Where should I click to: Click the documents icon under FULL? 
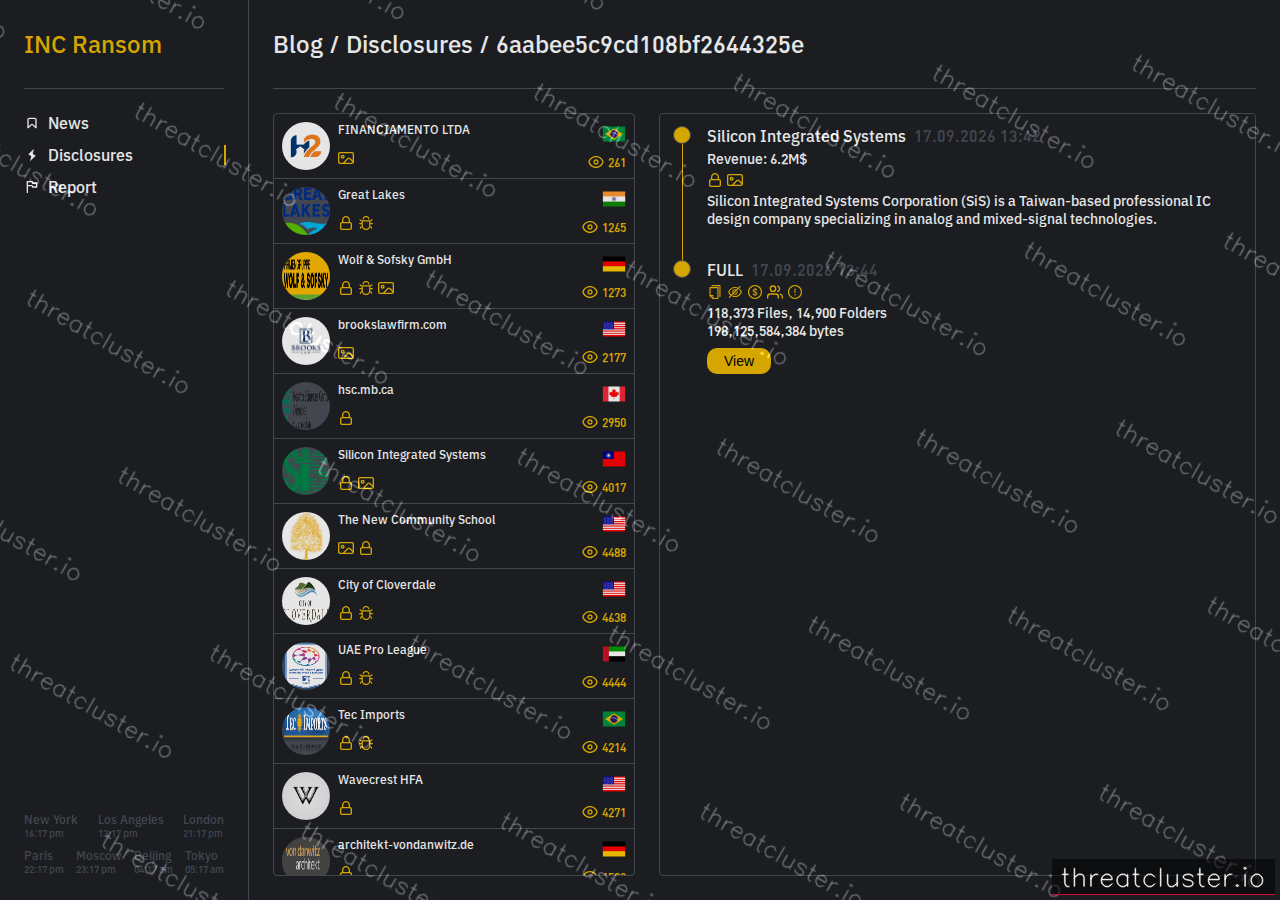(714, 292)
